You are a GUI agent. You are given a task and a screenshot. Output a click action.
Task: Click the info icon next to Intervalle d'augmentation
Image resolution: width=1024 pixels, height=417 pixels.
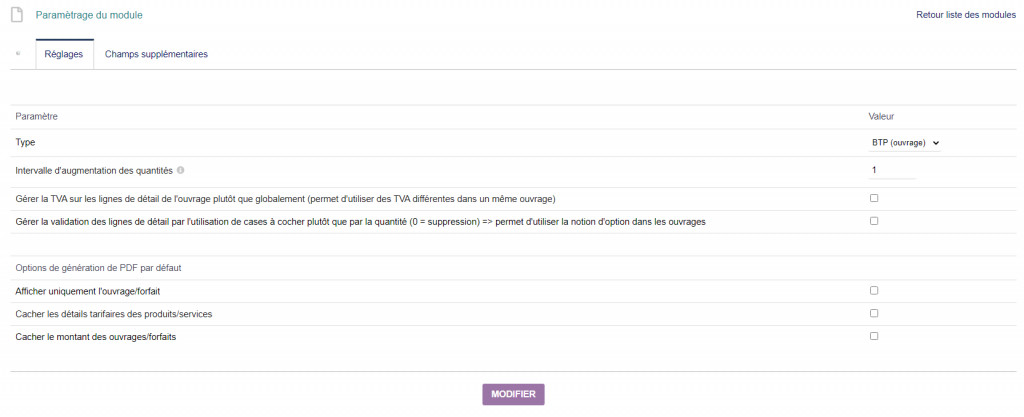point(180,170)
